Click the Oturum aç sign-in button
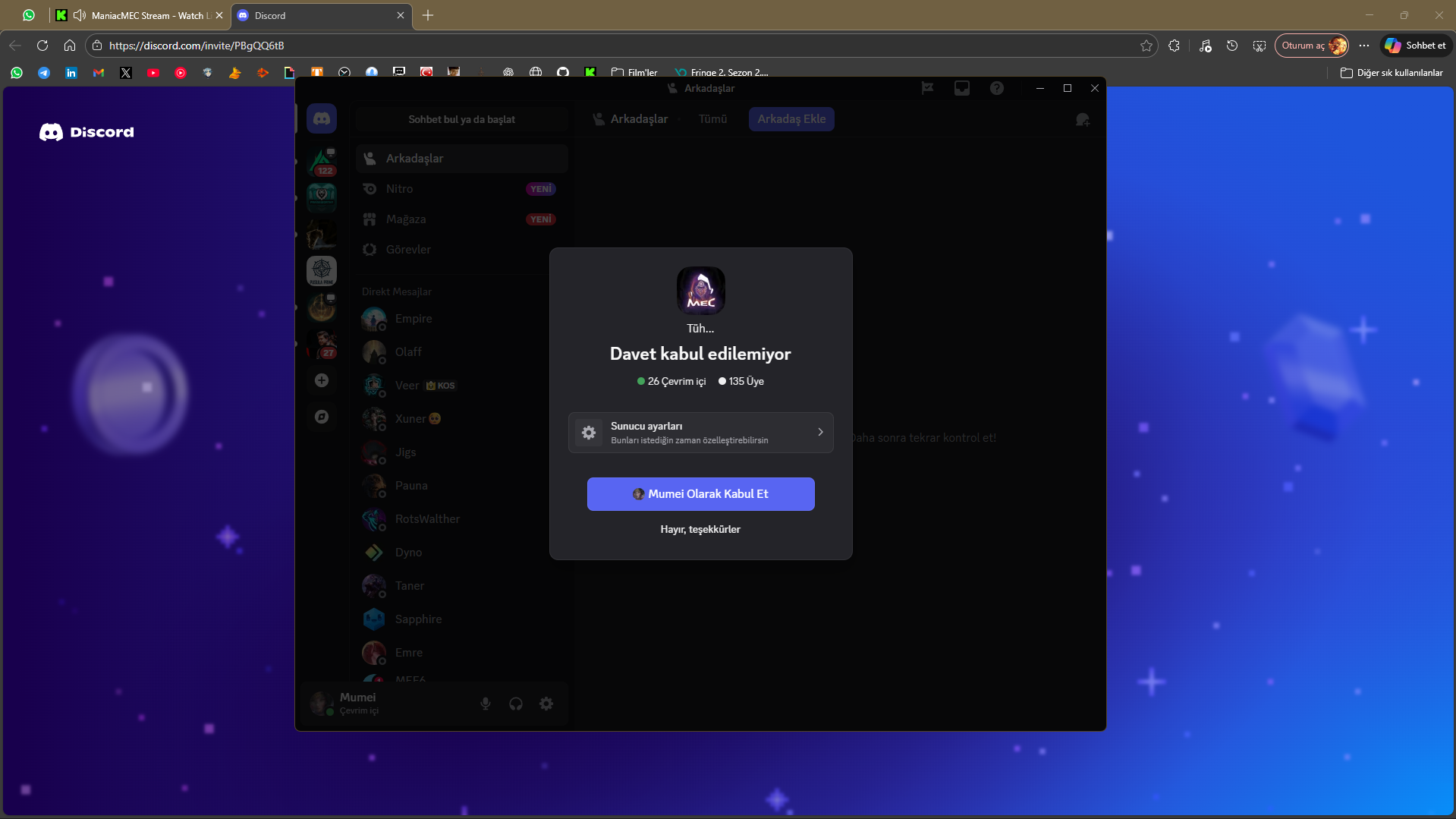The height and width of the screenshot is (819, 1456). tap(1312, 46)
